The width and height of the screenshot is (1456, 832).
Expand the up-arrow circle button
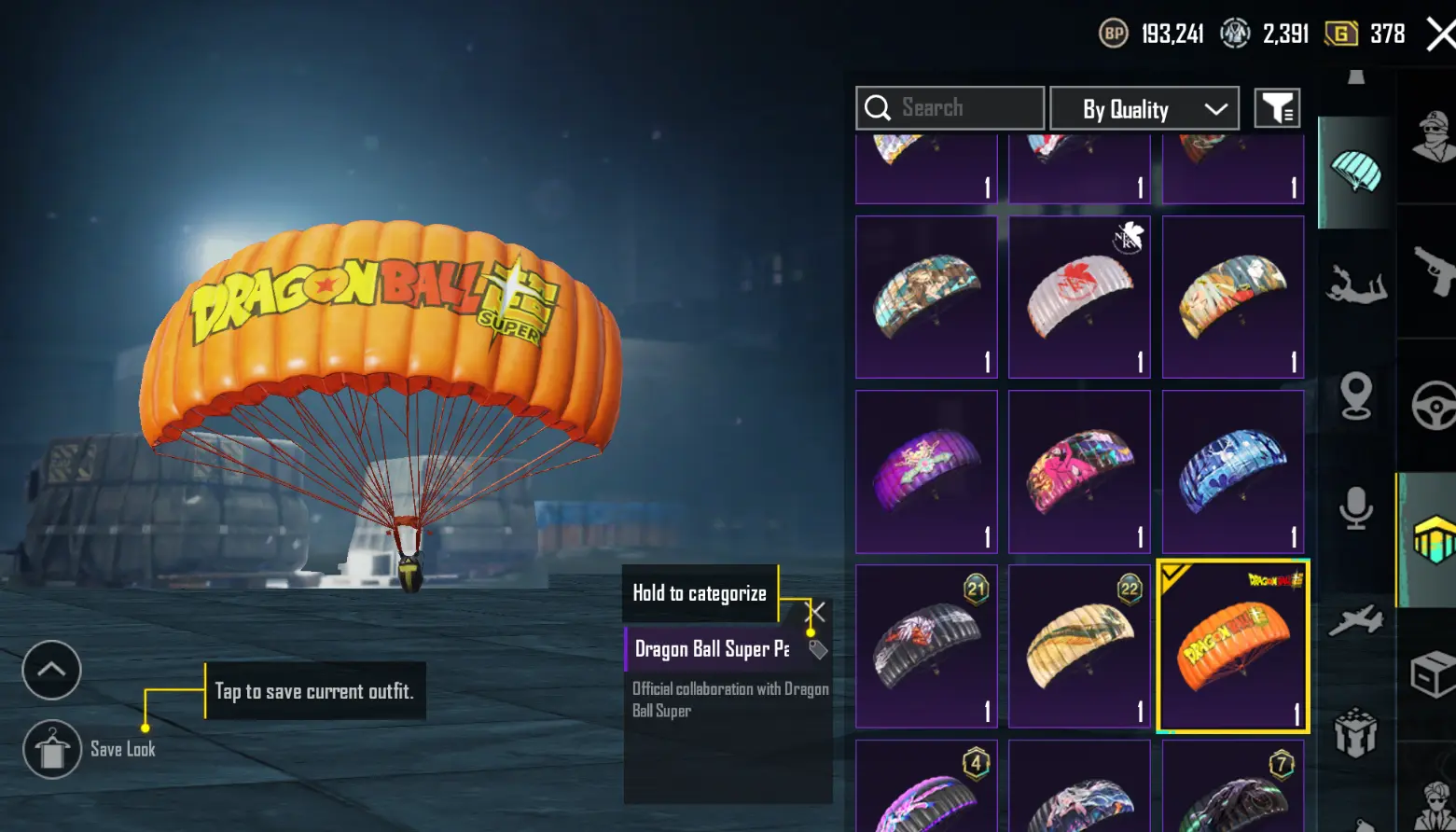coord(51,670)
